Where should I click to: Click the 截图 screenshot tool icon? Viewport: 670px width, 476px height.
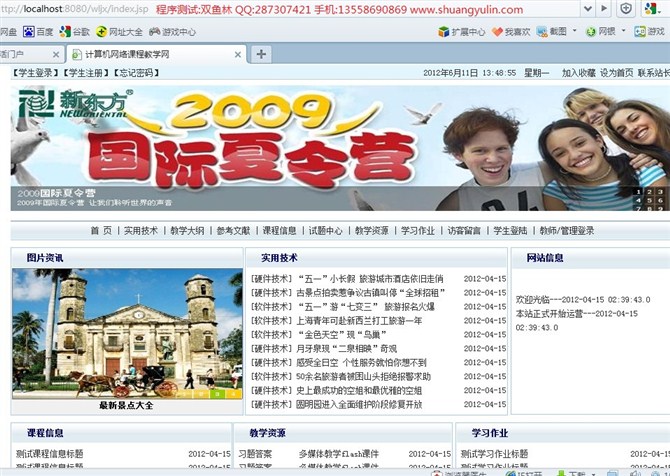542,32
